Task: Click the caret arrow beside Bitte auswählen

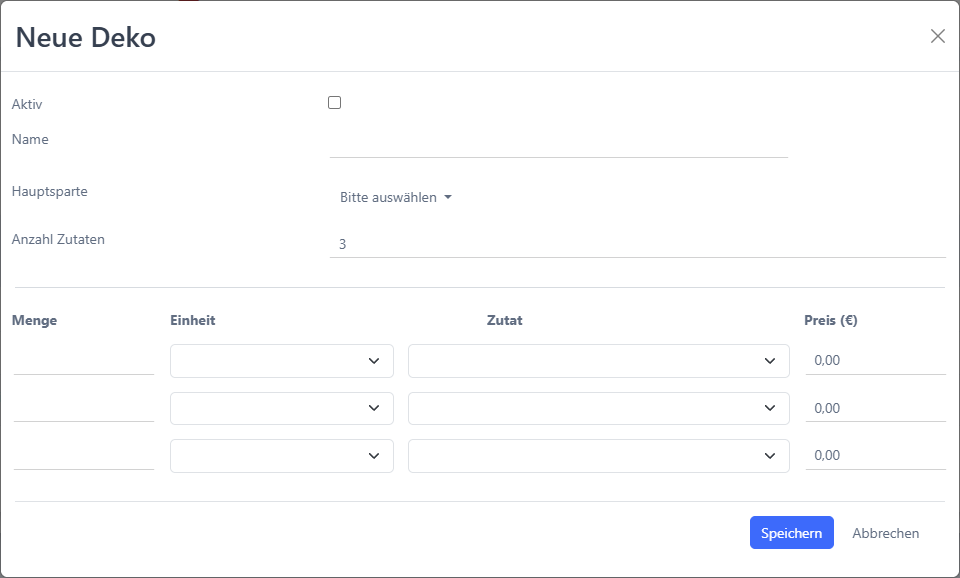Action: click(x=448, y=197)
